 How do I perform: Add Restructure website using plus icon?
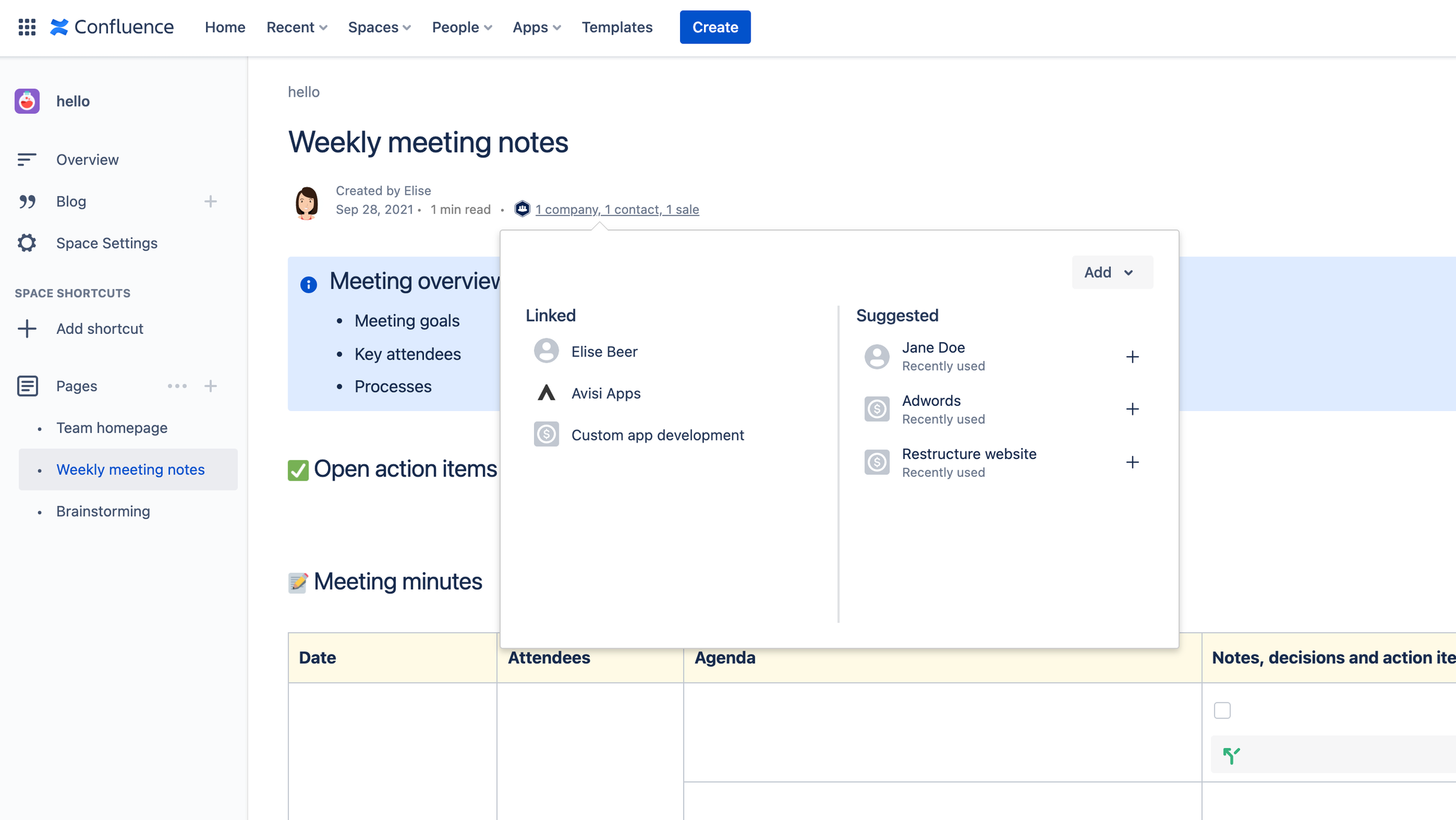click(x=1132, y=463)
